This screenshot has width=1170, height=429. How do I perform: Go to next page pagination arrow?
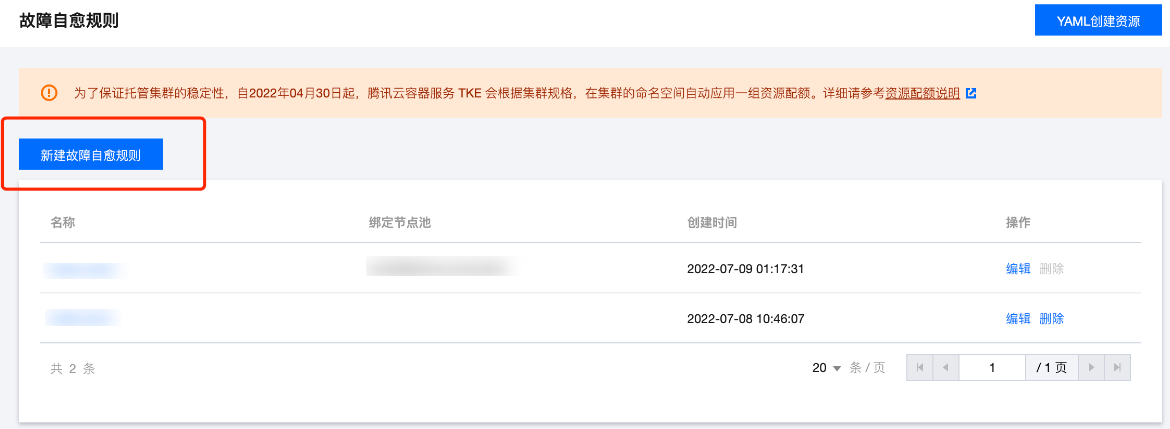click(1092, 368)
